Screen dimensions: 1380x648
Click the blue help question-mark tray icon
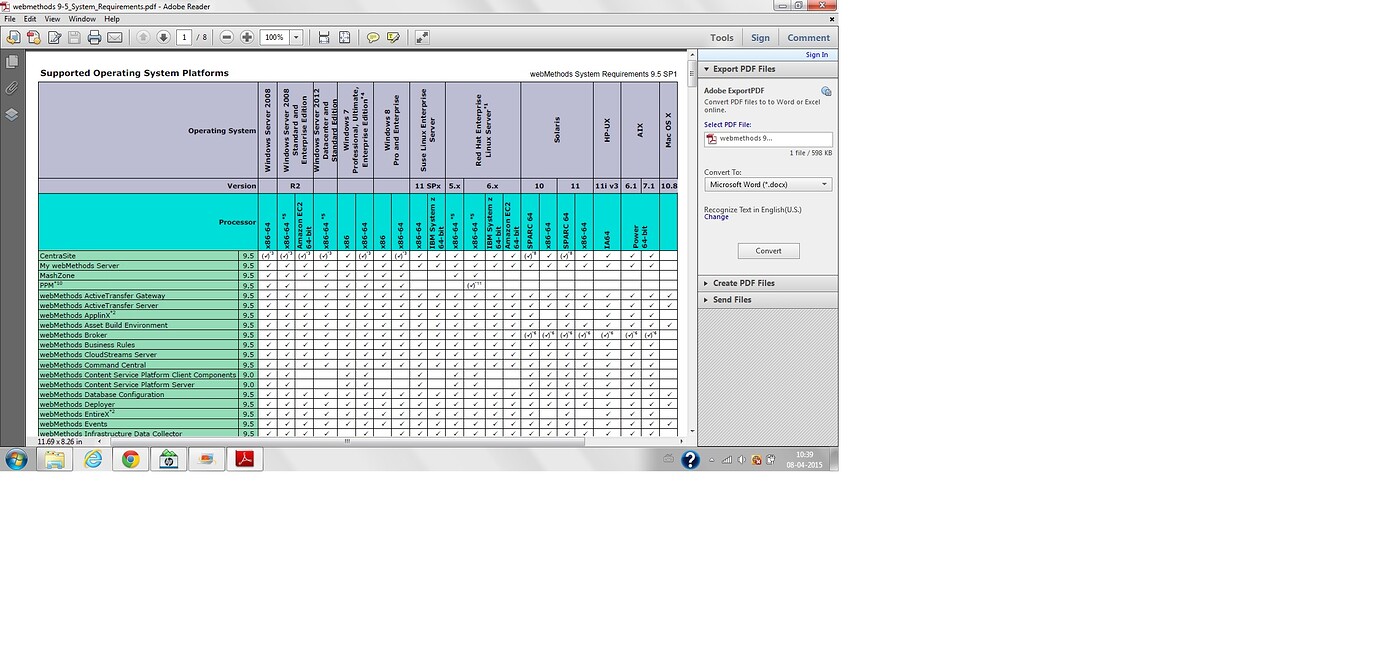click(x=690, y=460)
